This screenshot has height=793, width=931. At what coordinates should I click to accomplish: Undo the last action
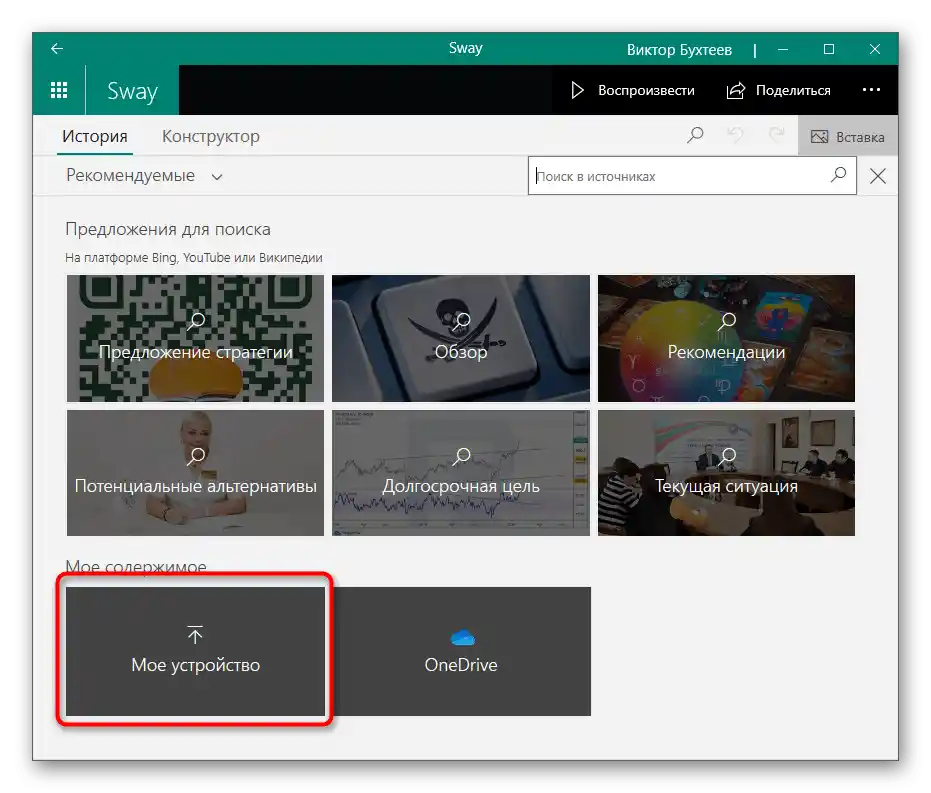click(736, 136)
